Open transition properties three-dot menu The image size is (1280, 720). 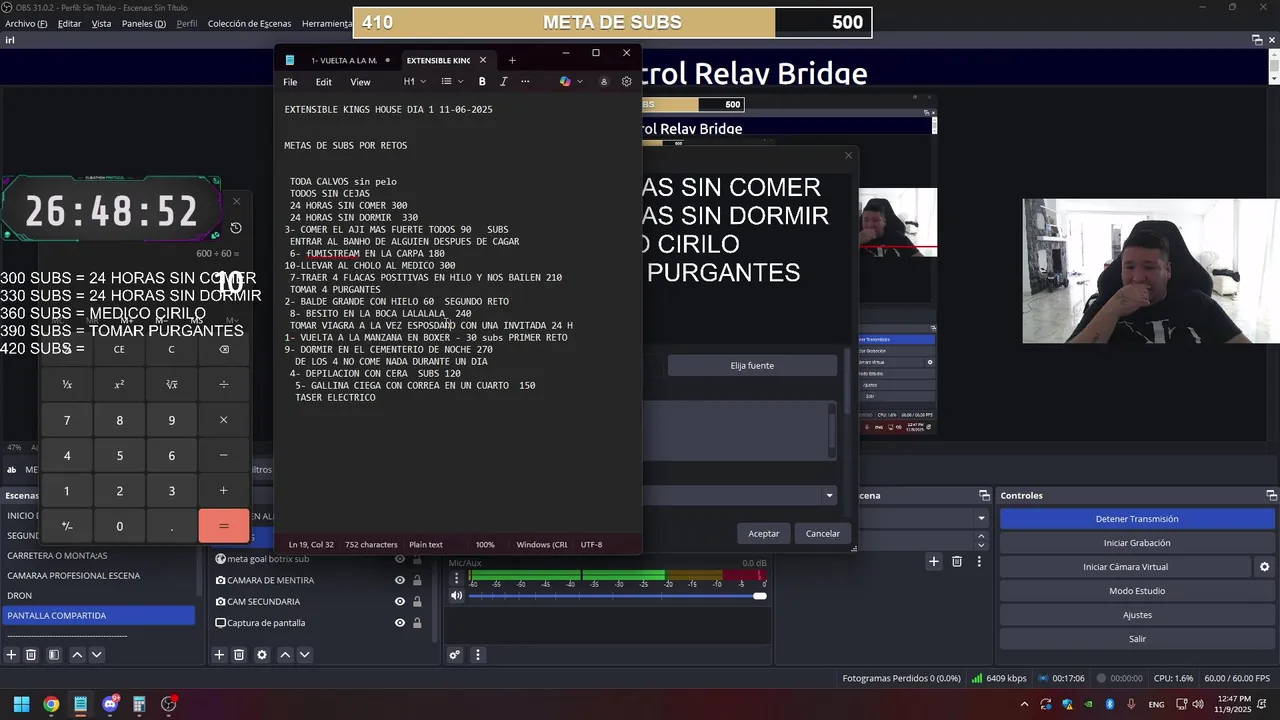979,562
